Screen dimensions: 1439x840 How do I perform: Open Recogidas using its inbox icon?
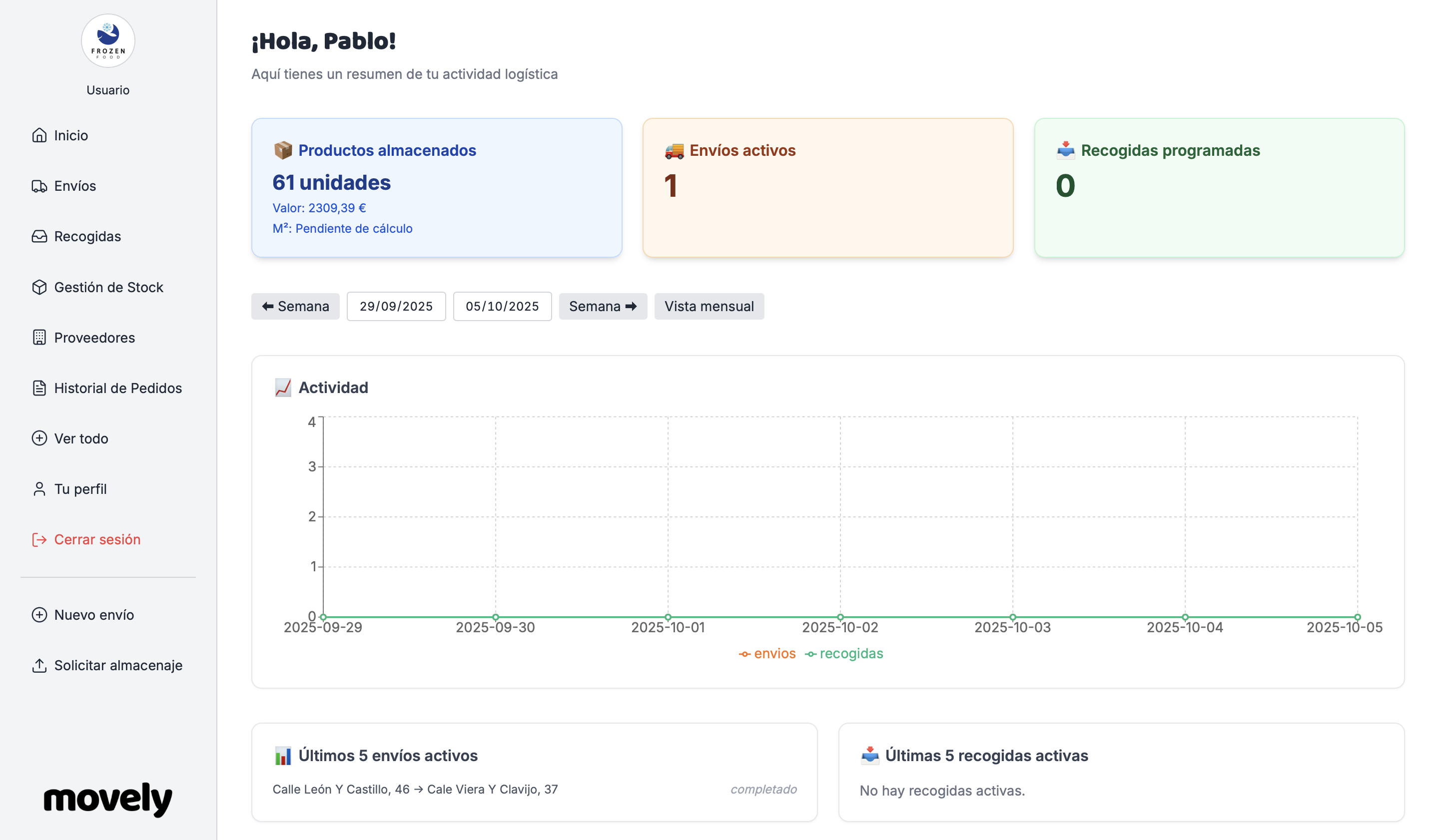(x=39, y=236)
